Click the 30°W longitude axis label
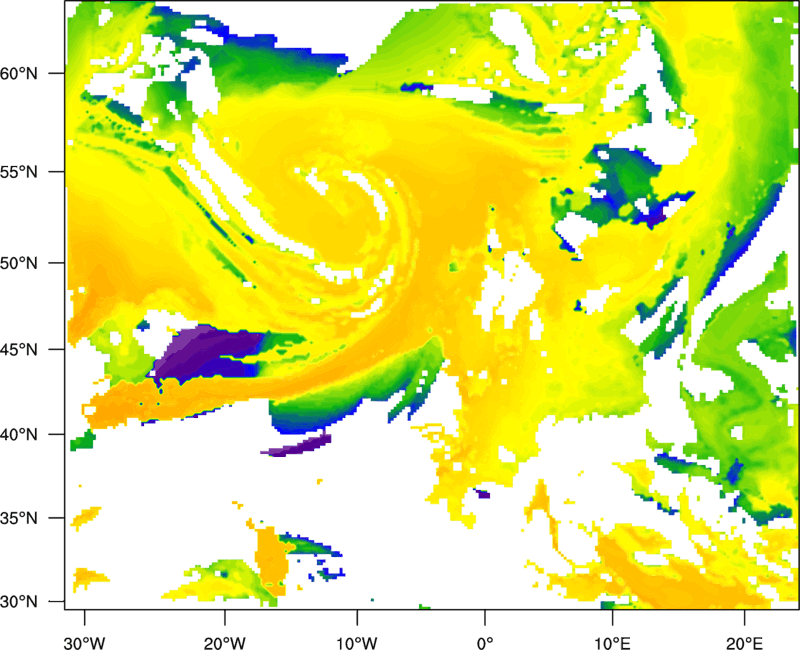The height and width of the screenshot is (650, 800). (x=85, y=643)
